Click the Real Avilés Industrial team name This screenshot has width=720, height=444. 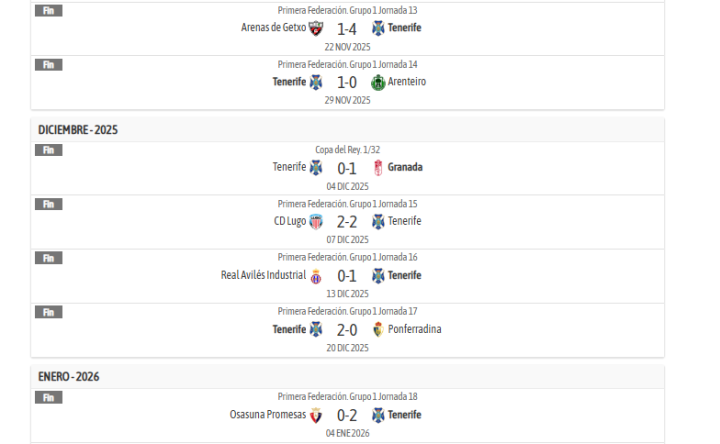coord(263,276)
